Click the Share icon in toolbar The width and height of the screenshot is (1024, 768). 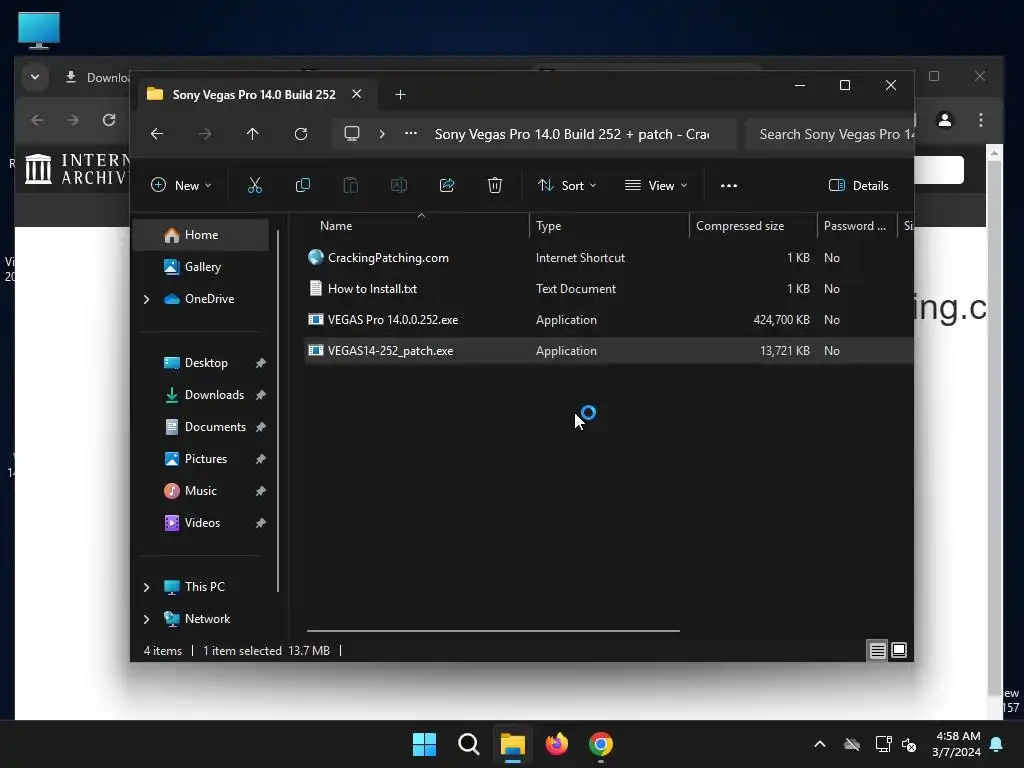pos(447,185)
